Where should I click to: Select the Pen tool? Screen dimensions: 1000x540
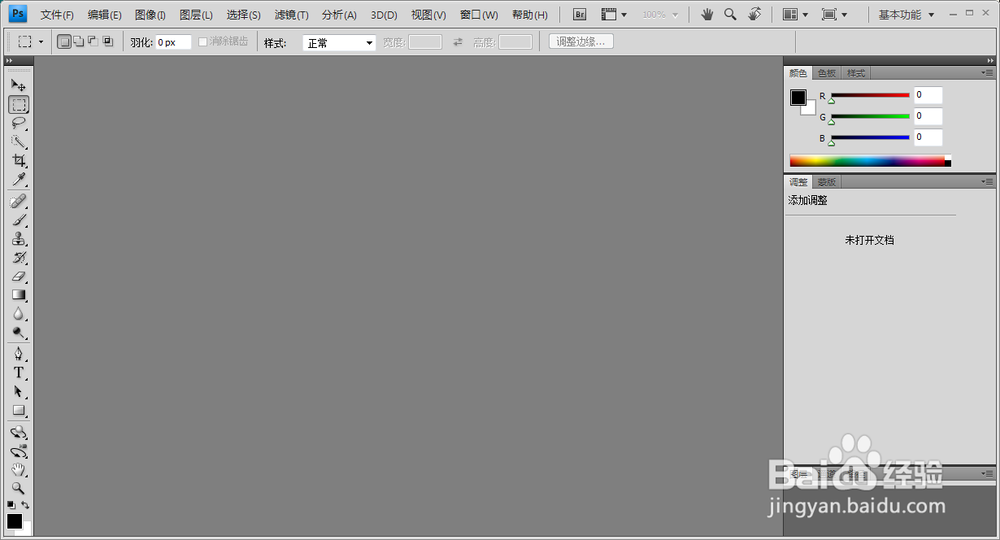click(18, 354)
